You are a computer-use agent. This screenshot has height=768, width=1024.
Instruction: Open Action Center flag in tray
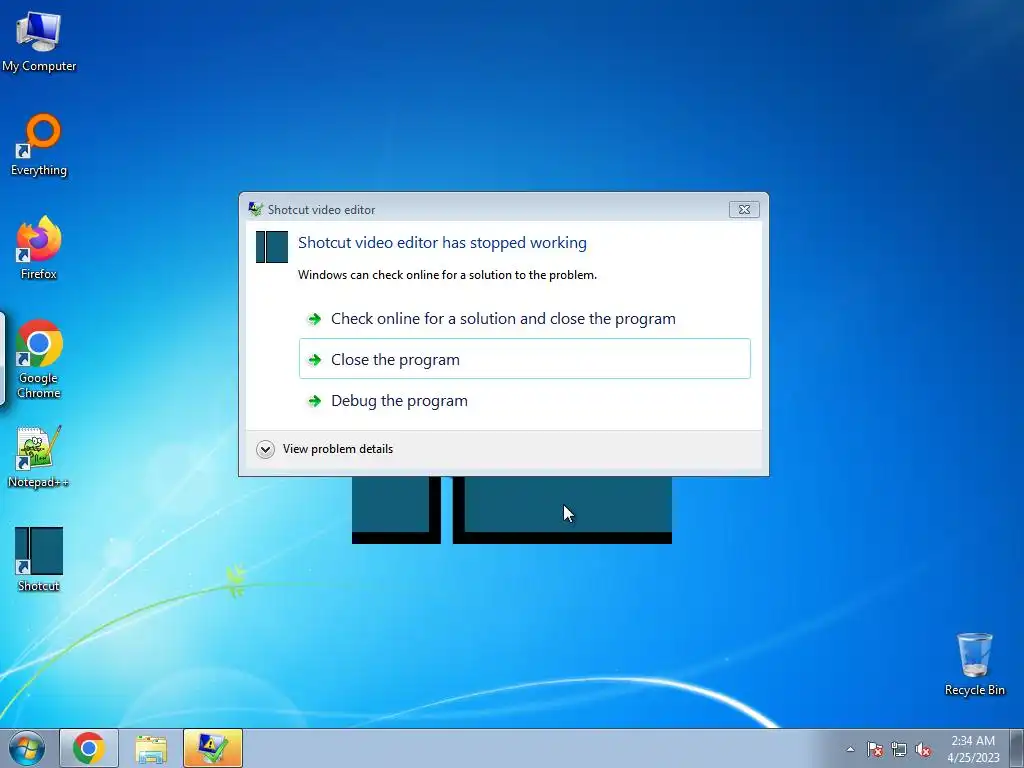point(874,749)
